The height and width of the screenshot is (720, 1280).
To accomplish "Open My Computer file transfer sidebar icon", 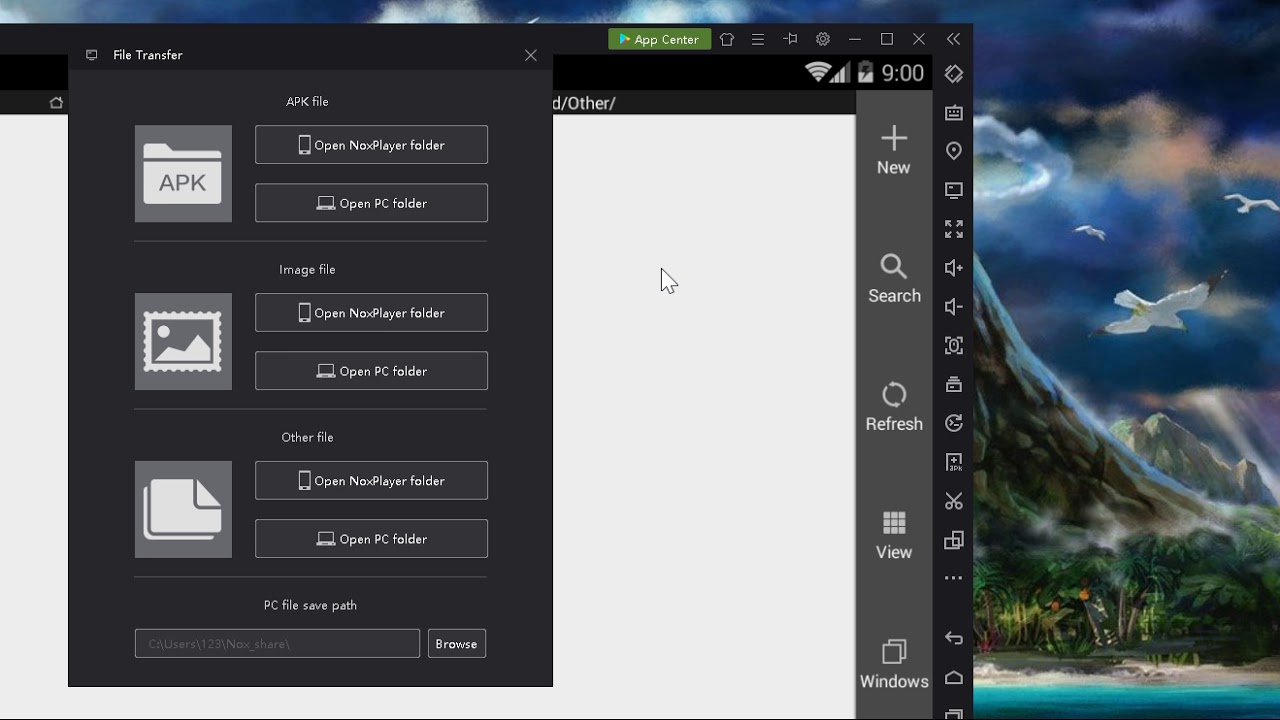I will (x=954, y=190).
